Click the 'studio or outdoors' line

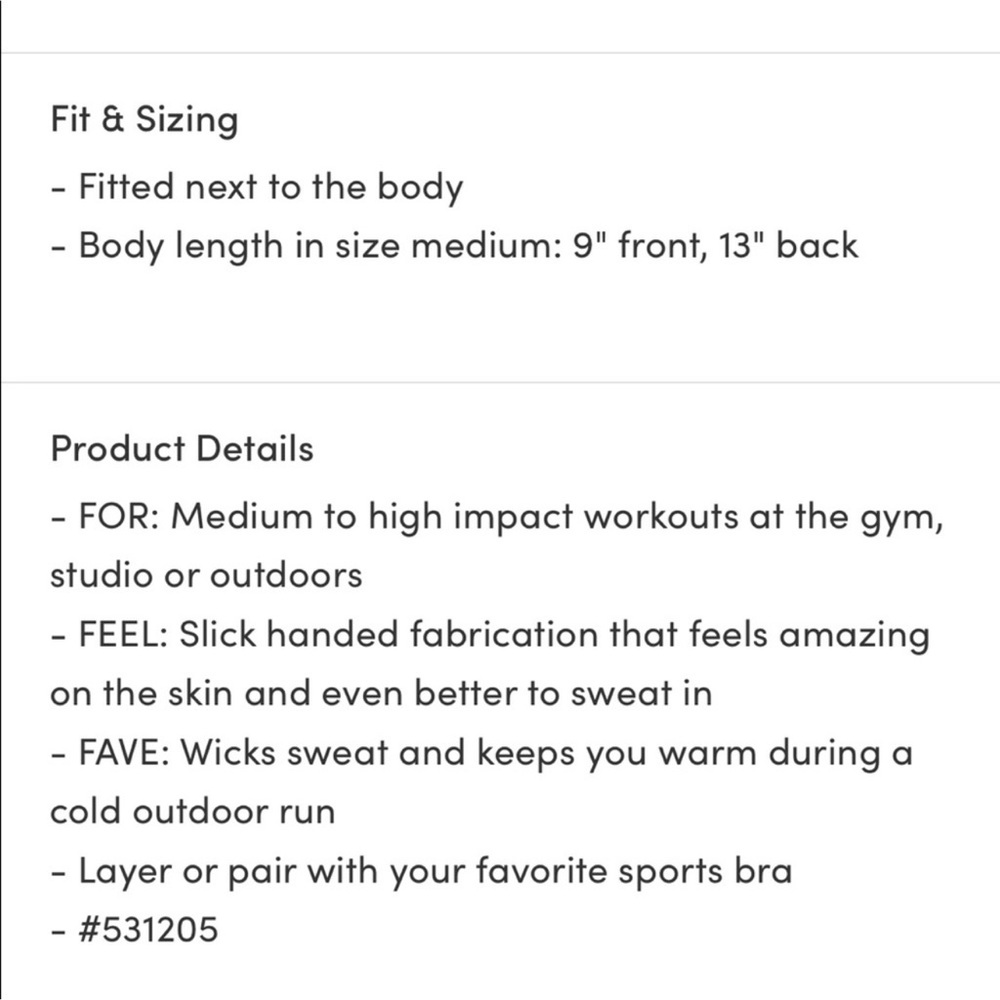coord(206,575)
